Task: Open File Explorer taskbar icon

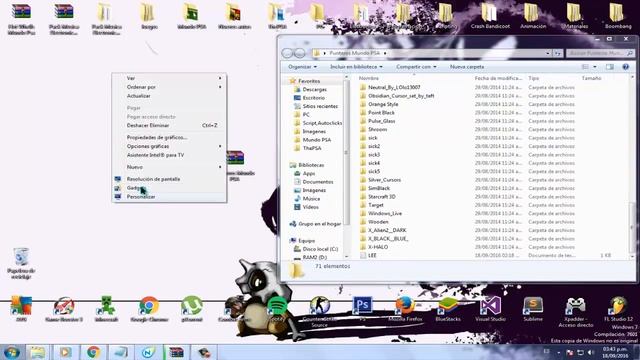Action: point(38,352)
